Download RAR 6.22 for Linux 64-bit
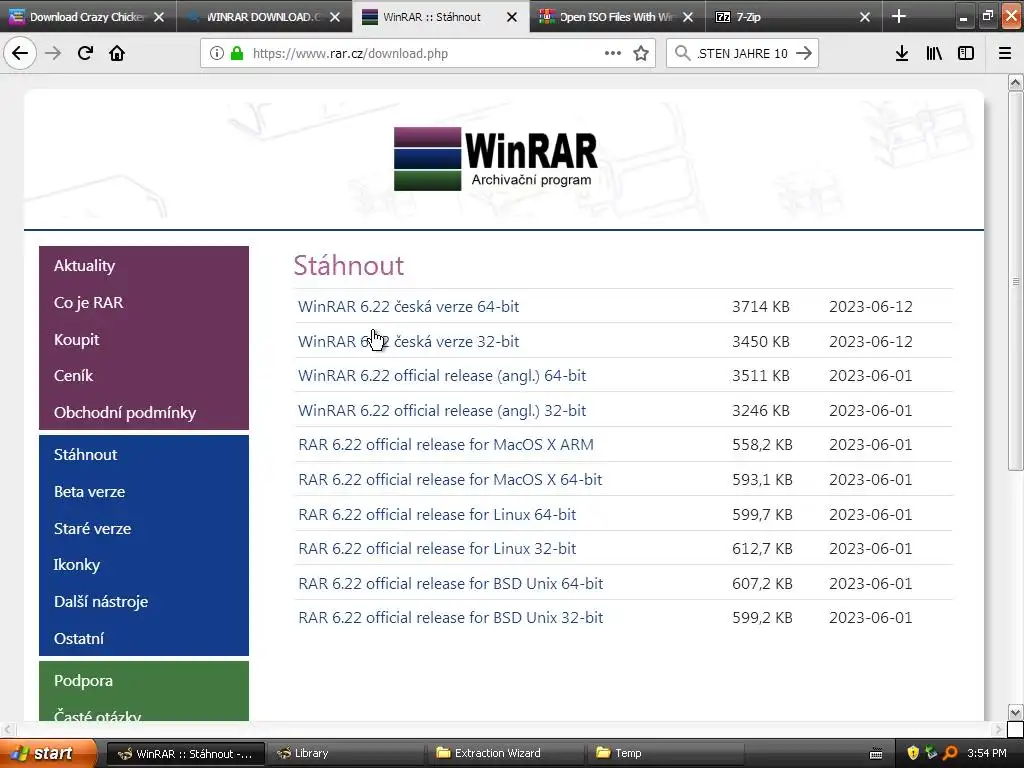The image size is (1024, 768). pyautogui.click(x=437, y=515)
